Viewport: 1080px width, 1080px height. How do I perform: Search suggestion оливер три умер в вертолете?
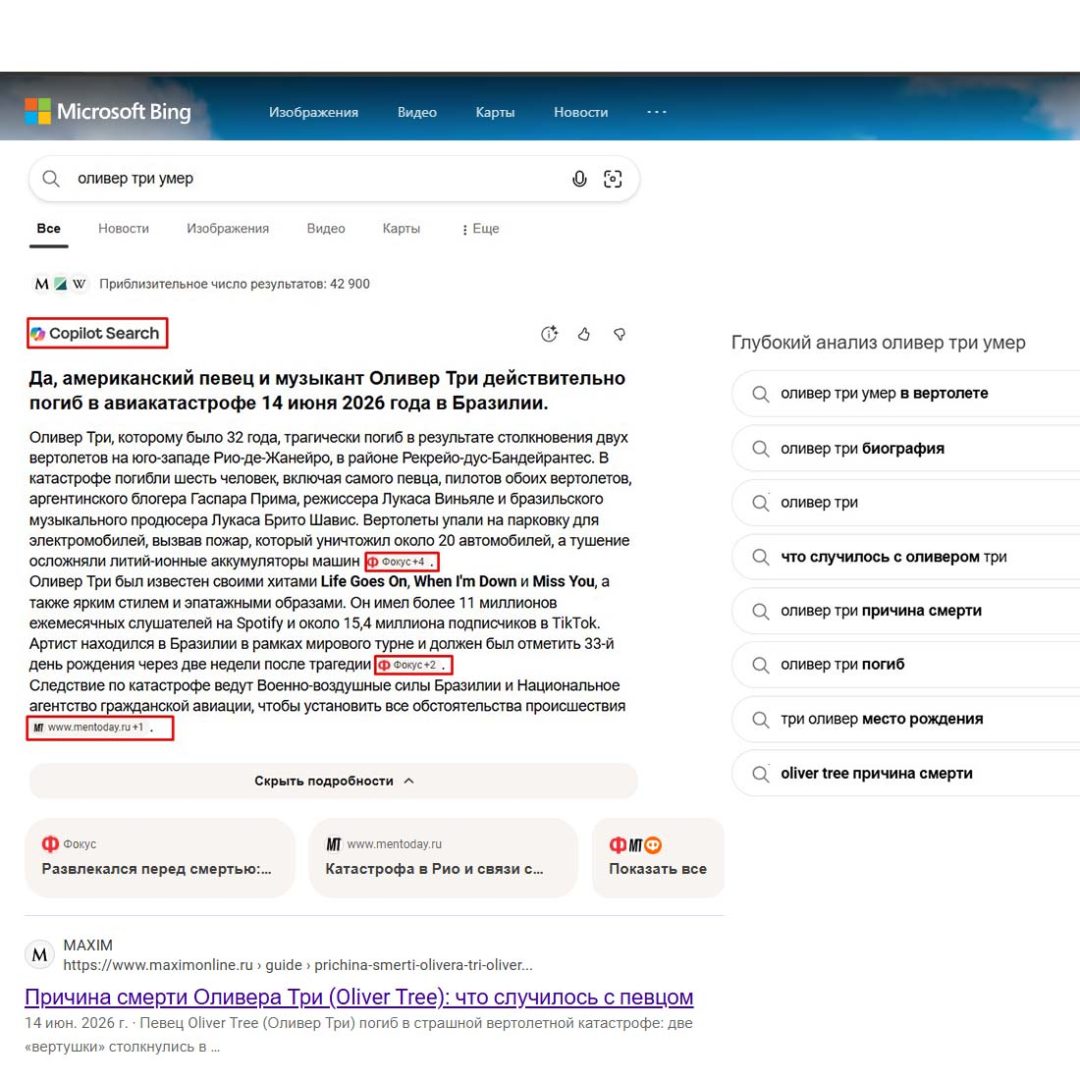coord(906,393)
